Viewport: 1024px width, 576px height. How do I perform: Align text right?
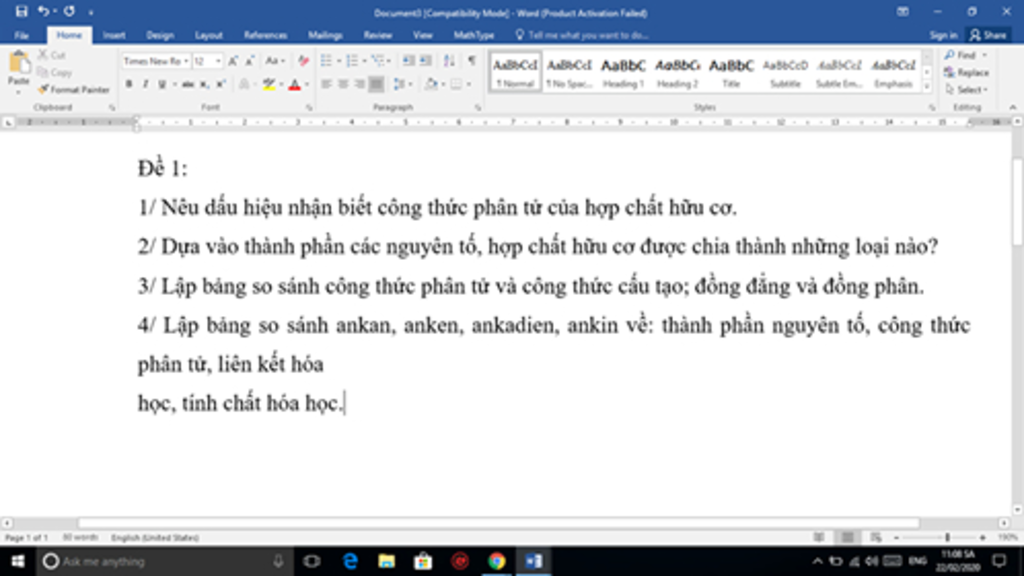click(359, 84)
